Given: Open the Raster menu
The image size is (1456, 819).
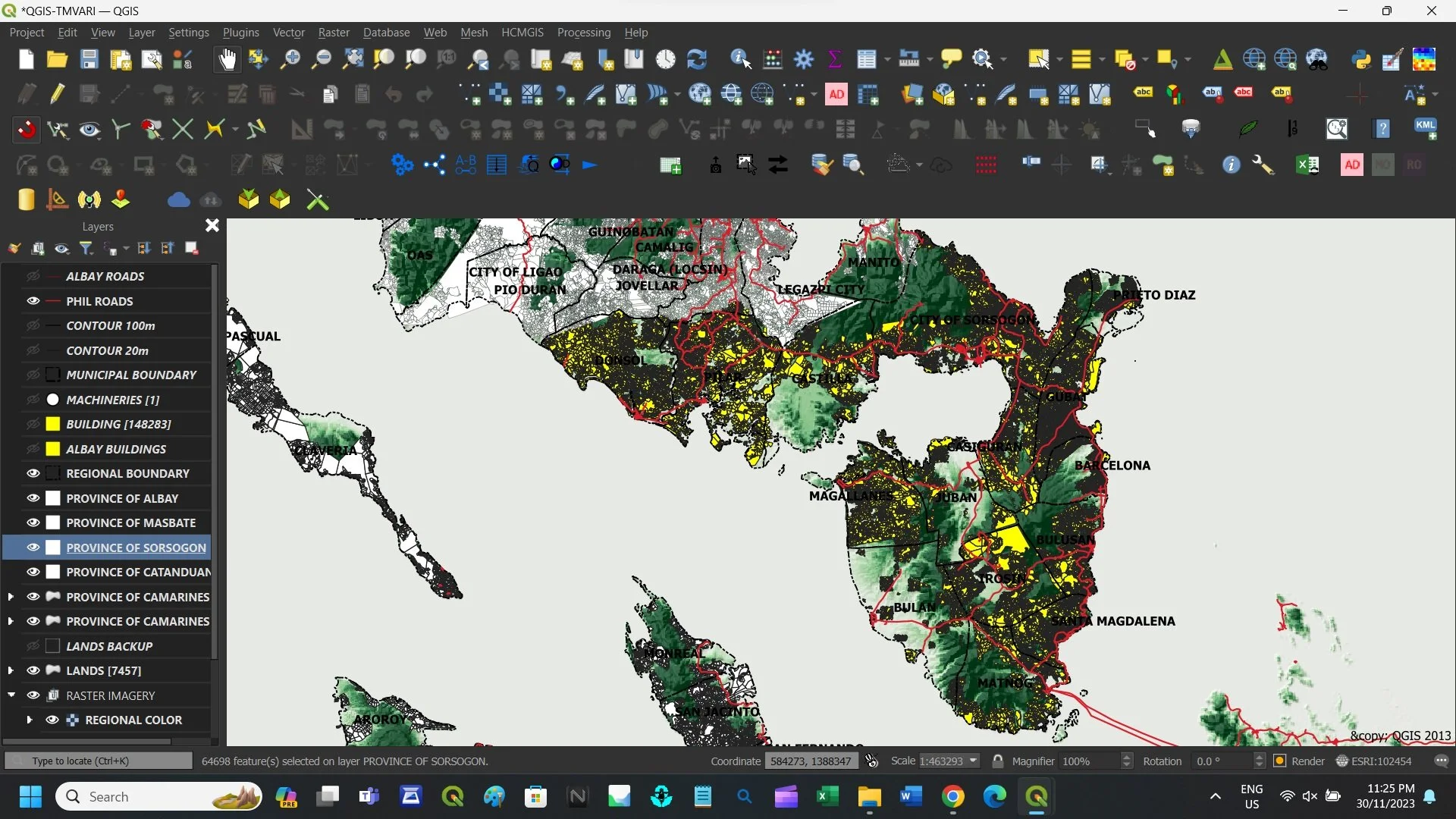Looking at the screenshot, I should click(x=333, y=33).
